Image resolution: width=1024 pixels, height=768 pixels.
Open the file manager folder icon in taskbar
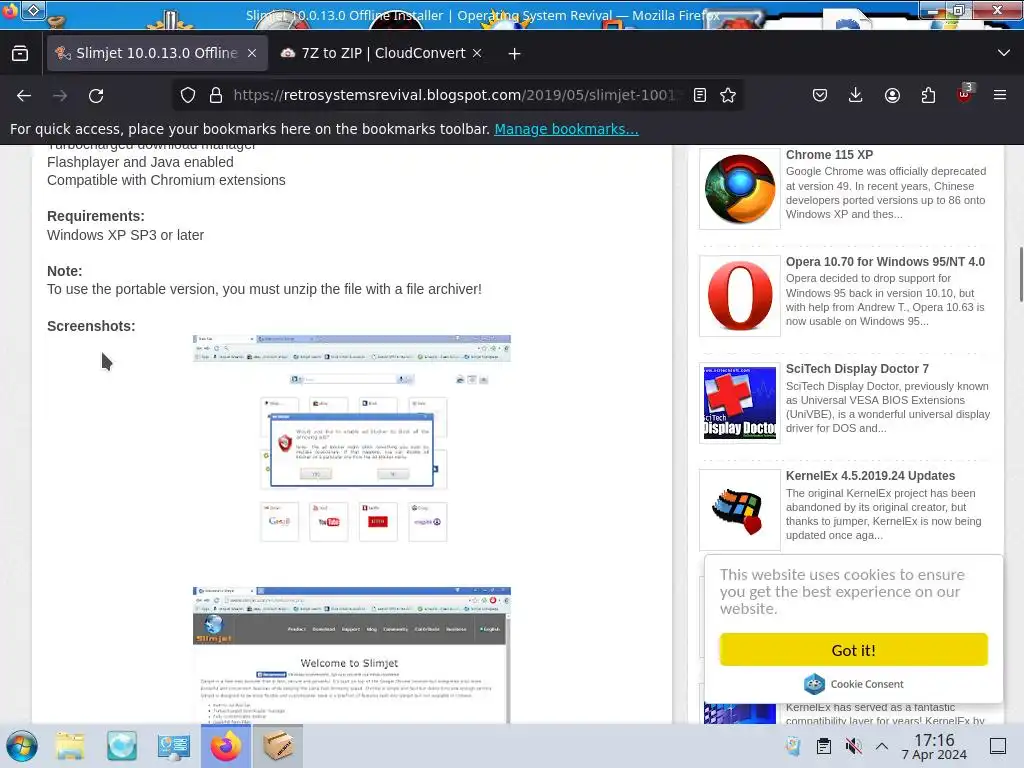pos(70,746)
